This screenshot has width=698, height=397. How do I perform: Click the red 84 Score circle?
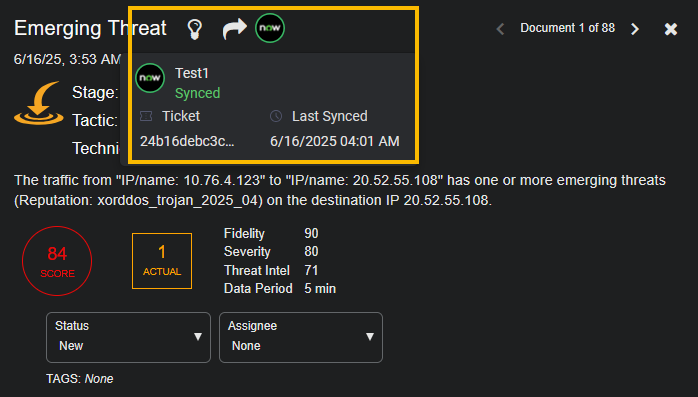[x=57, y=261]
